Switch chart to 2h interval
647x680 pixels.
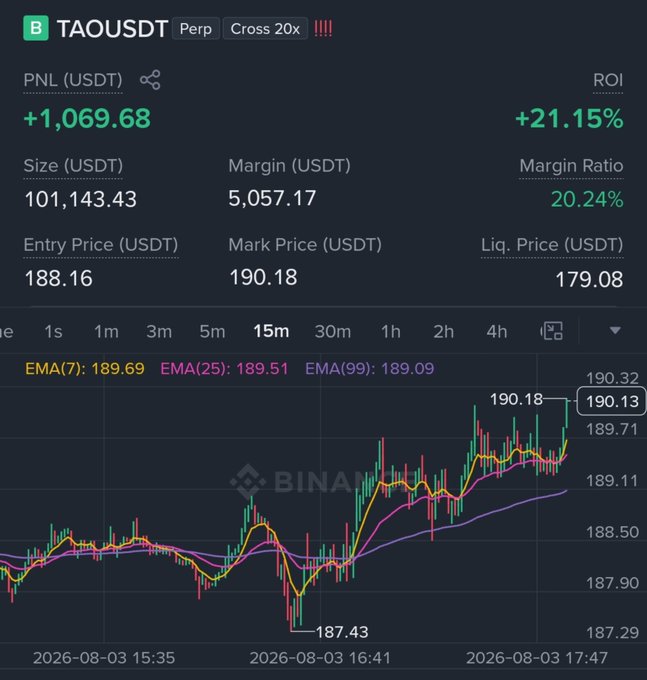(444, 332)
